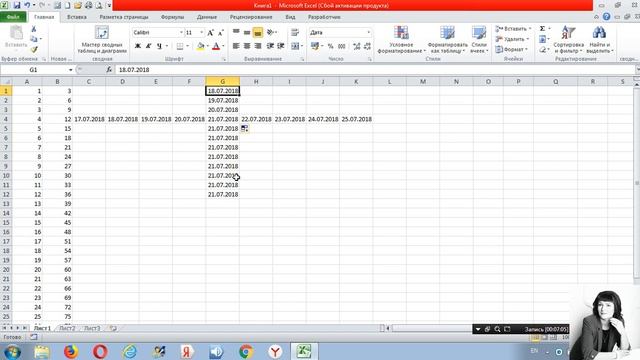Toggle bottom vertical alignment button

(258, 32)
